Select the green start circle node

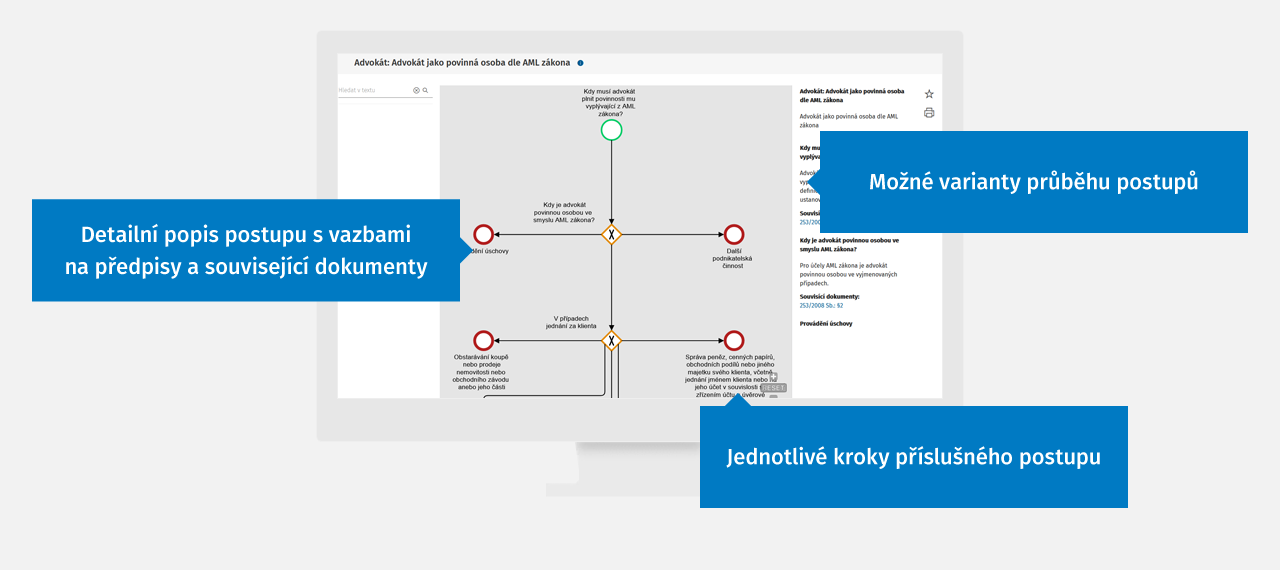611,130
